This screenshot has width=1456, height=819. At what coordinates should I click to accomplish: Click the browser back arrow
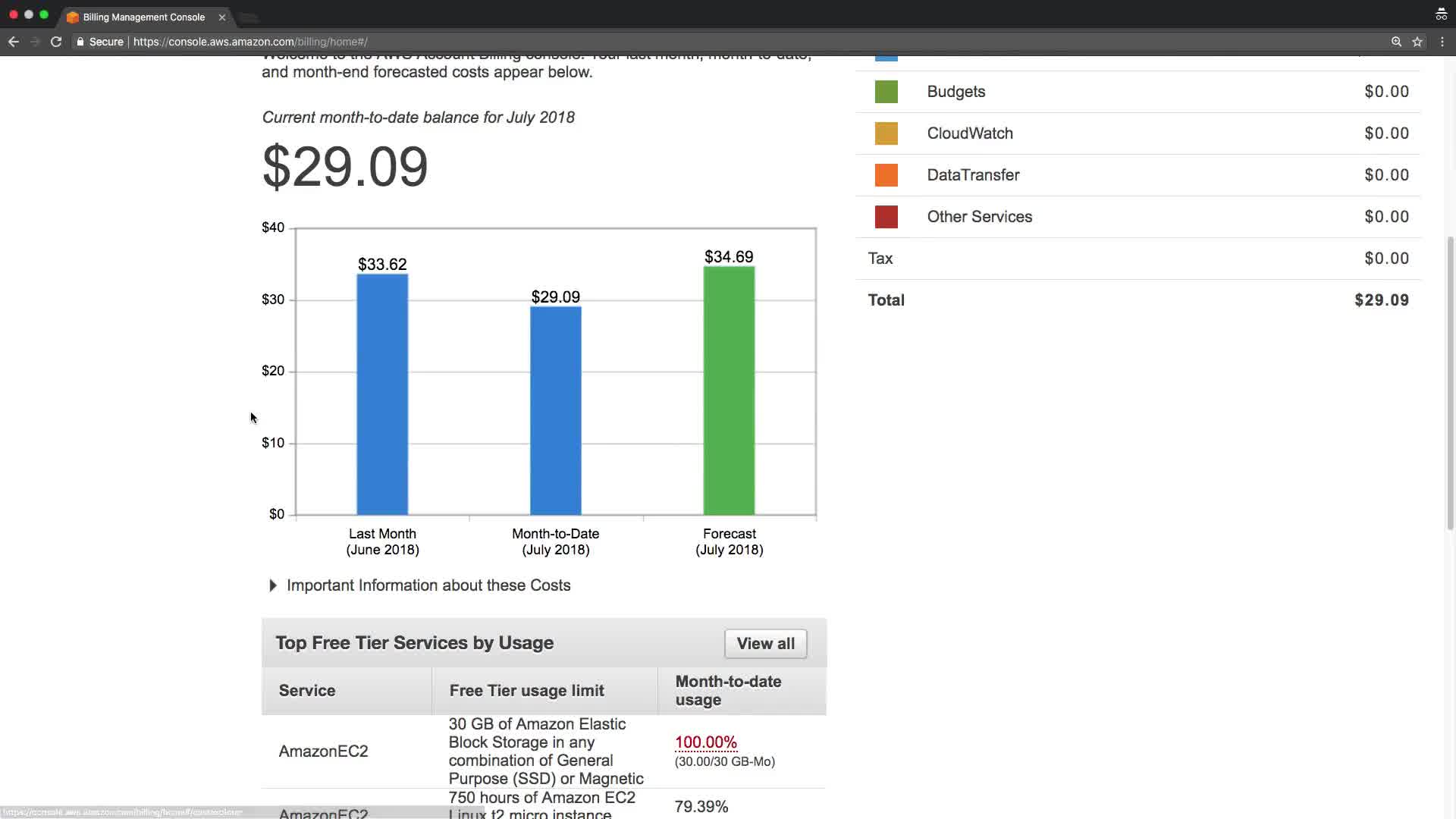[x=13, y=42]
